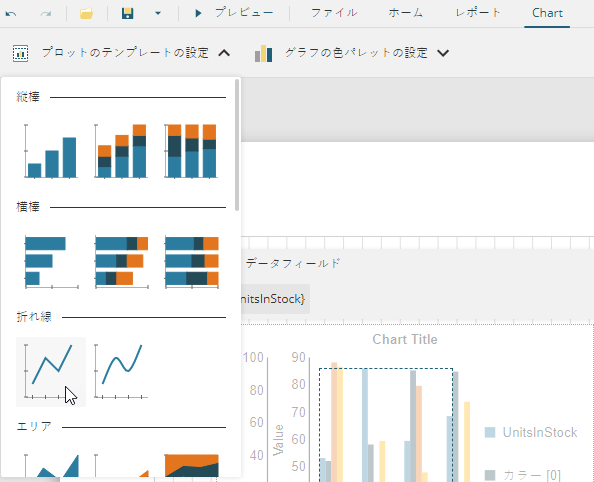Select the Chart Title text
The height and width of the screenshot is (482, 594).
(x=405, y=339)
